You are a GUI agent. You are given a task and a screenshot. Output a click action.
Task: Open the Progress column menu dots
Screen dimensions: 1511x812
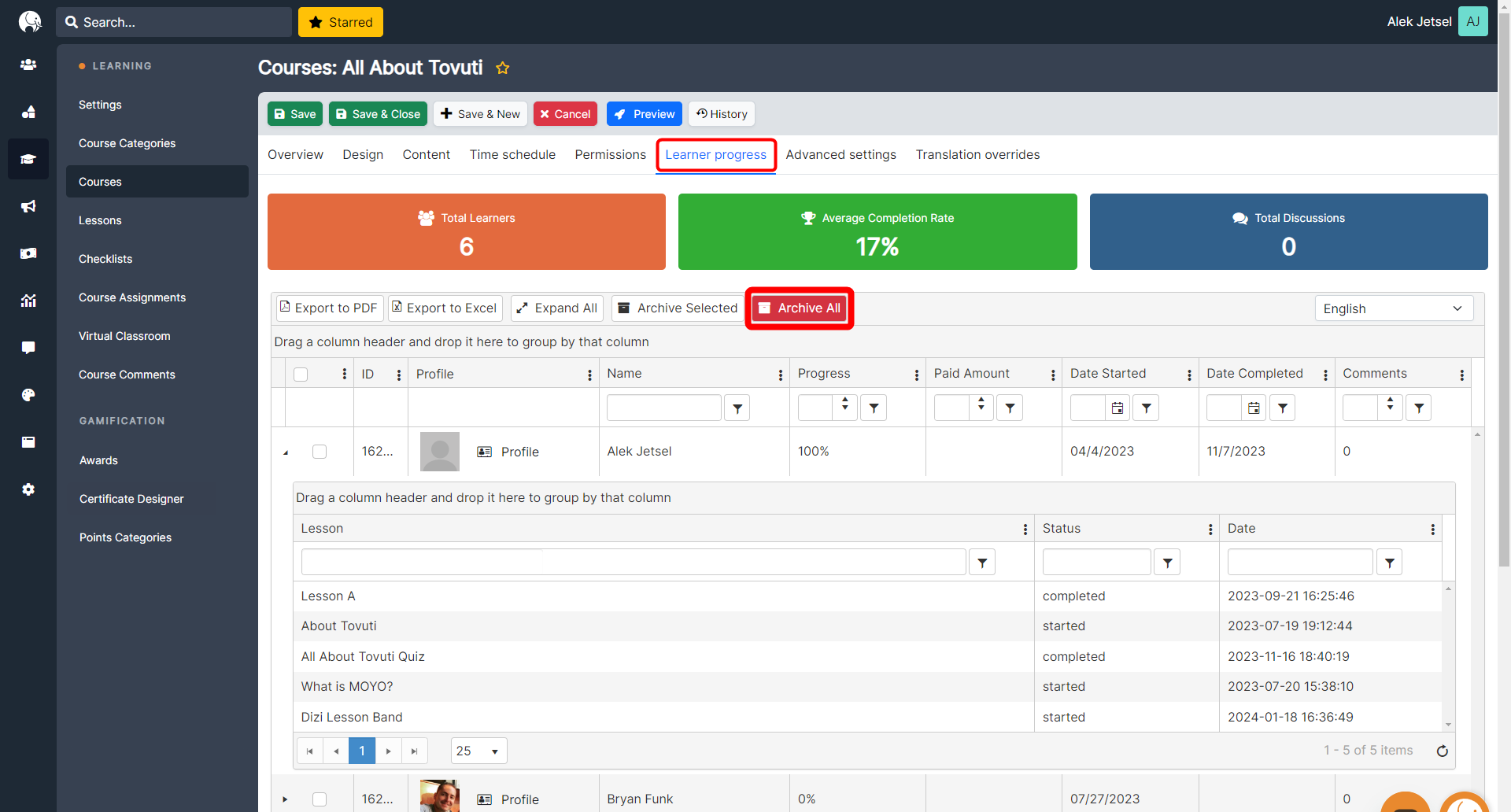[x=916, y=375]
